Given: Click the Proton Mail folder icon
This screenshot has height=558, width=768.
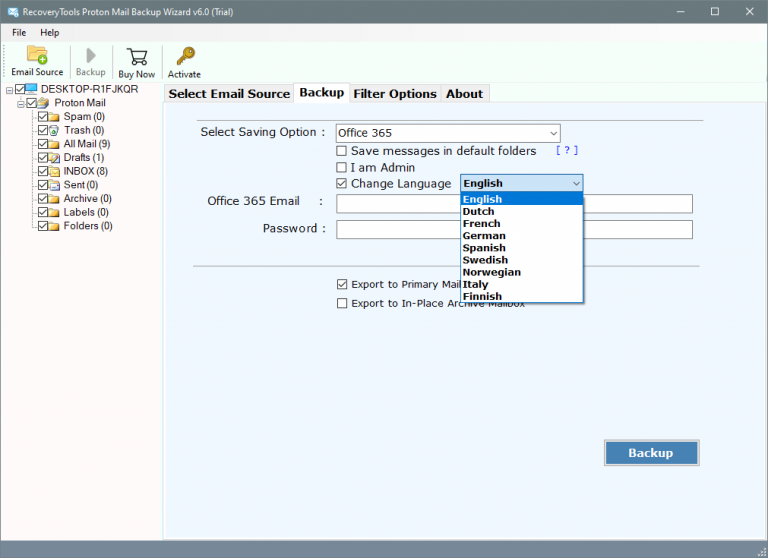Looking at the screenshot, I should click(43, 103).
